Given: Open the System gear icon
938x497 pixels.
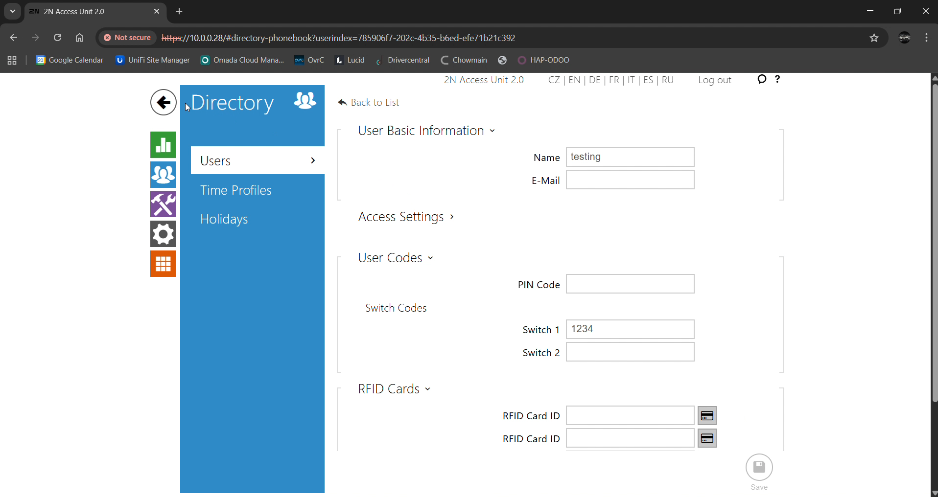Looking at the screenshot, I should [x=163, y=234].
